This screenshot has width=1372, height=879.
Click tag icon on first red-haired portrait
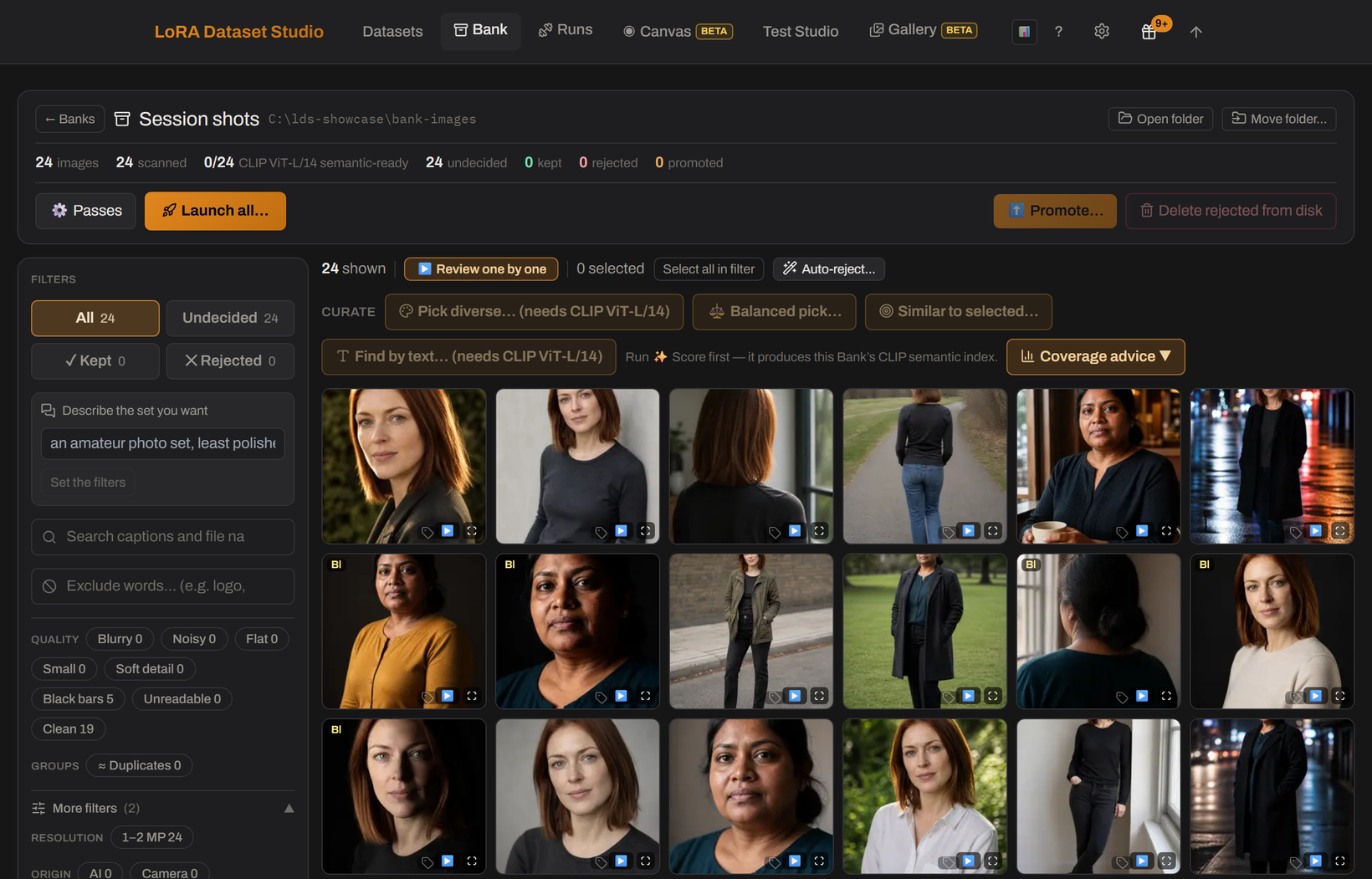(x=427, y=532)
